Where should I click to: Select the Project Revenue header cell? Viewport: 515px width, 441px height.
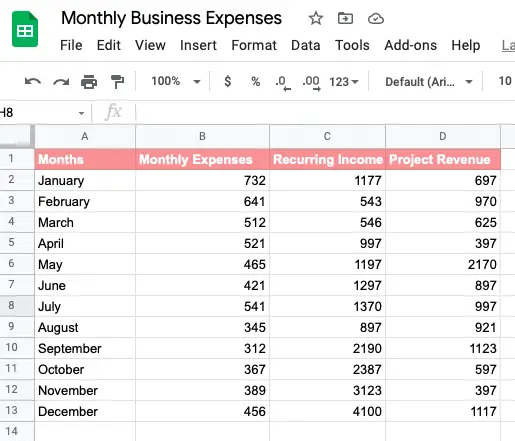443,159
